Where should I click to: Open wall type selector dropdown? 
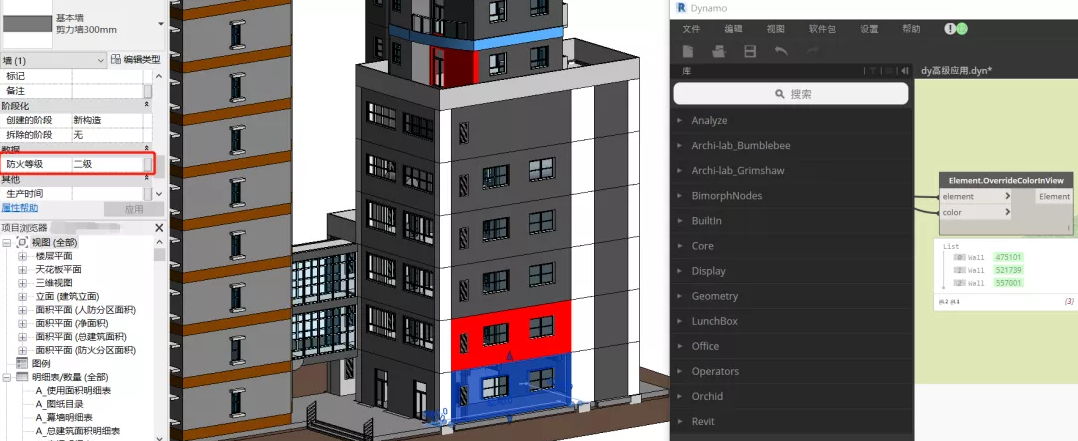(x=161, y=24)
